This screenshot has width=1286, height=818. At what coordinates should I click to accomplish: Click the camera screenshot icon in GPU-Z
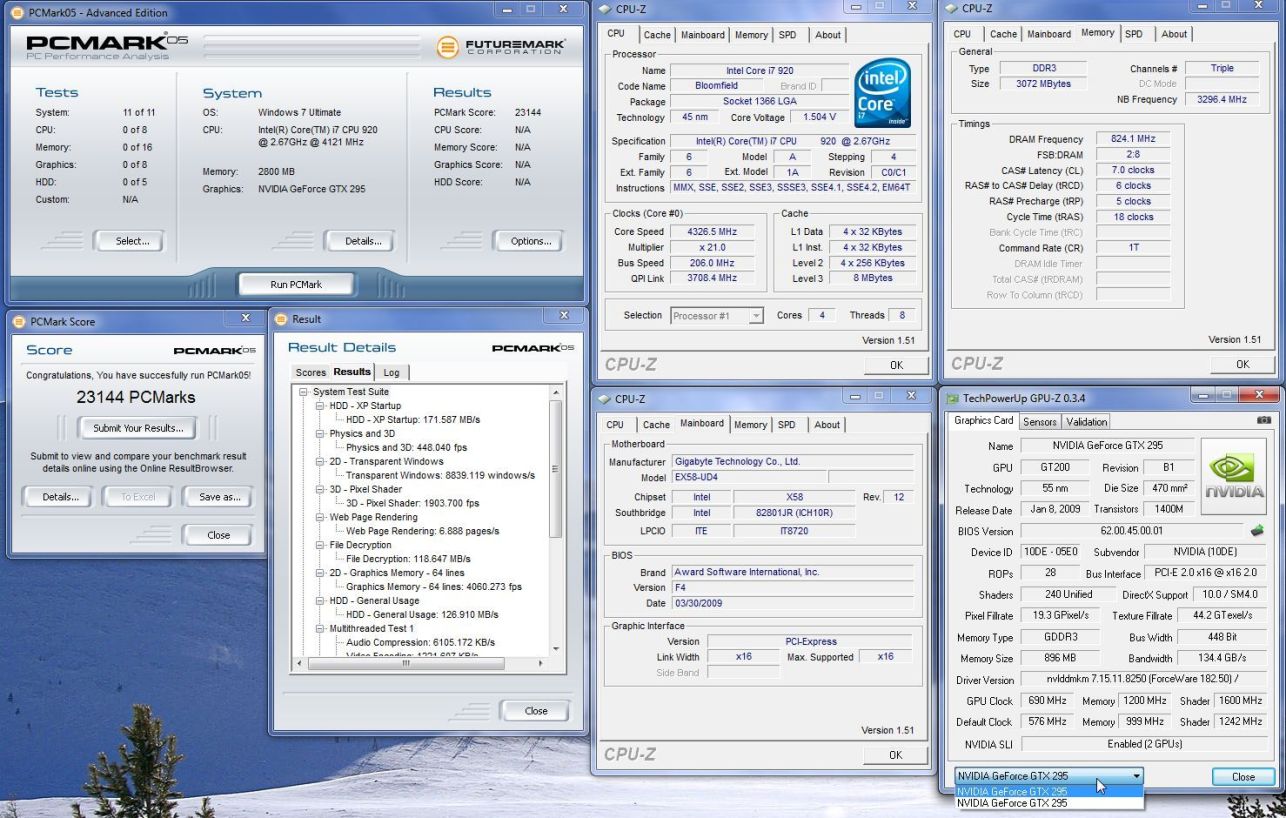coord(1264,422)
